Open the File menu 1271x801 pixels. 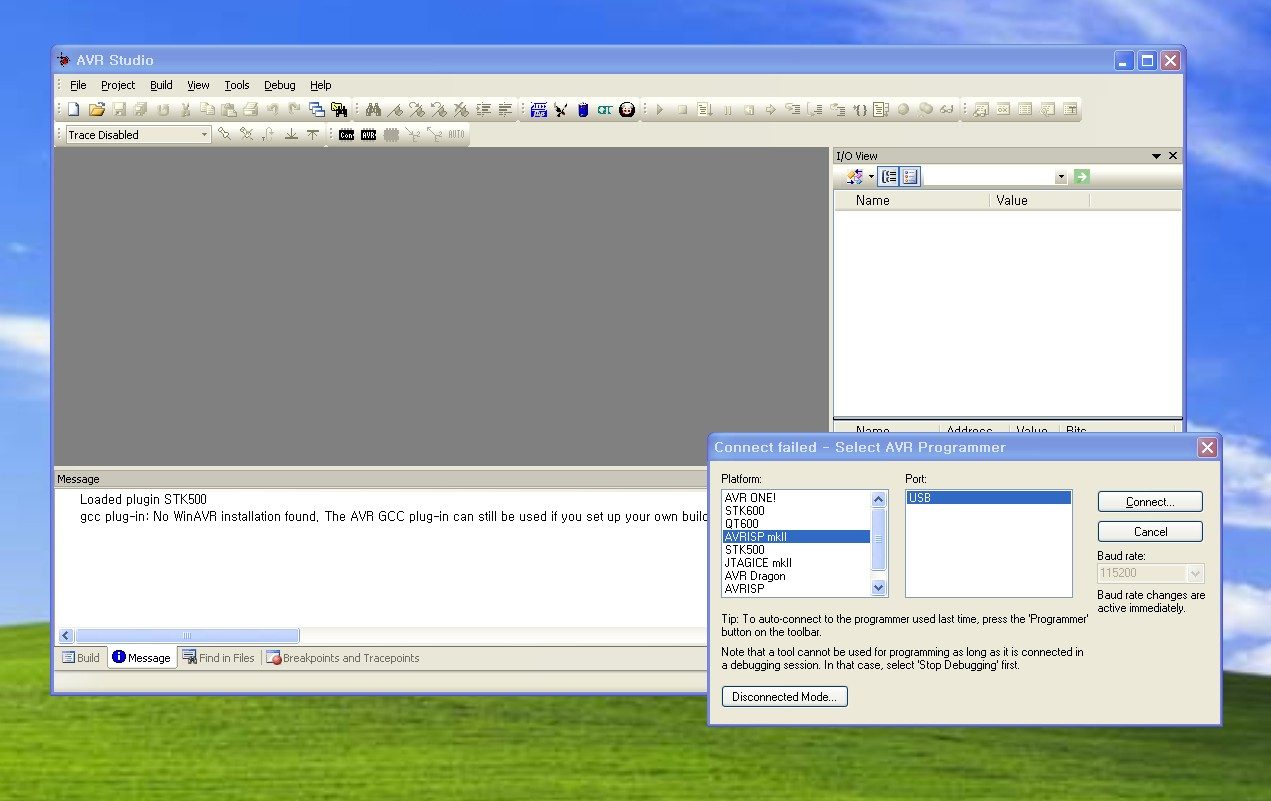coord(78,85)
